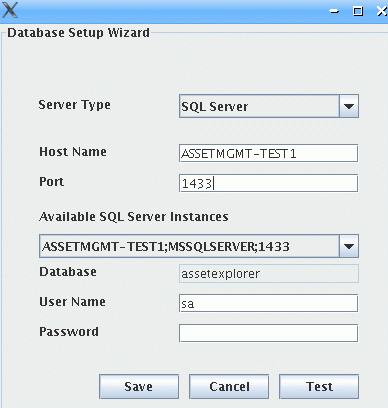Click the Server Type label
388x408 pixels.
click(75, 105)
